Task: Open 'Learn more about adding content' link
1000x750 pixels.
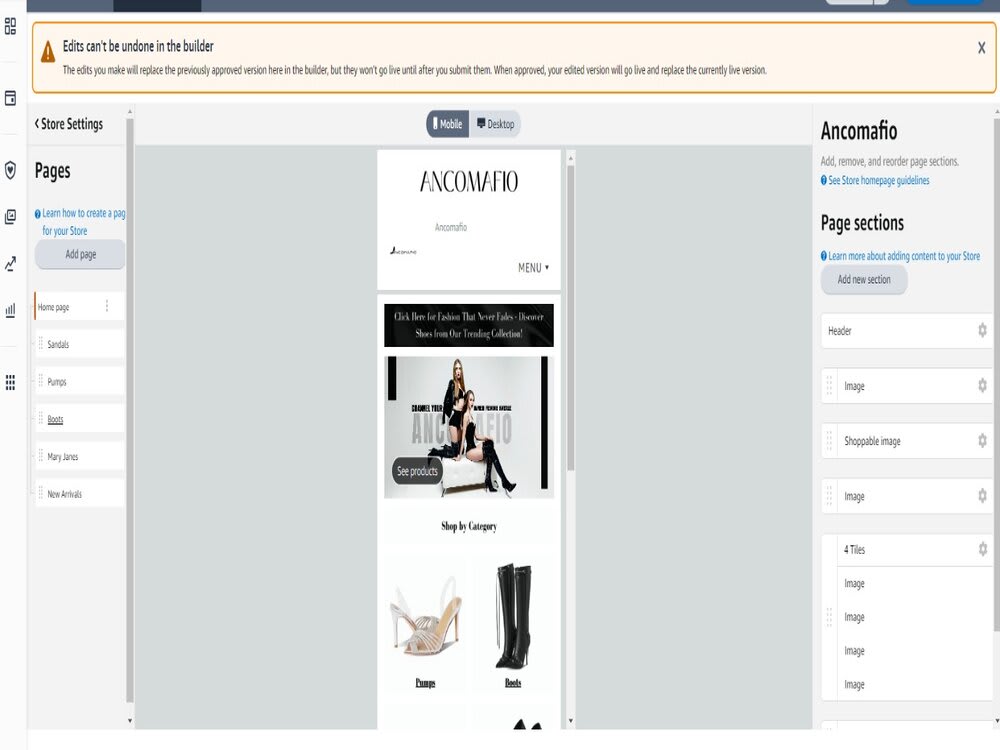Action: [901, 256]
